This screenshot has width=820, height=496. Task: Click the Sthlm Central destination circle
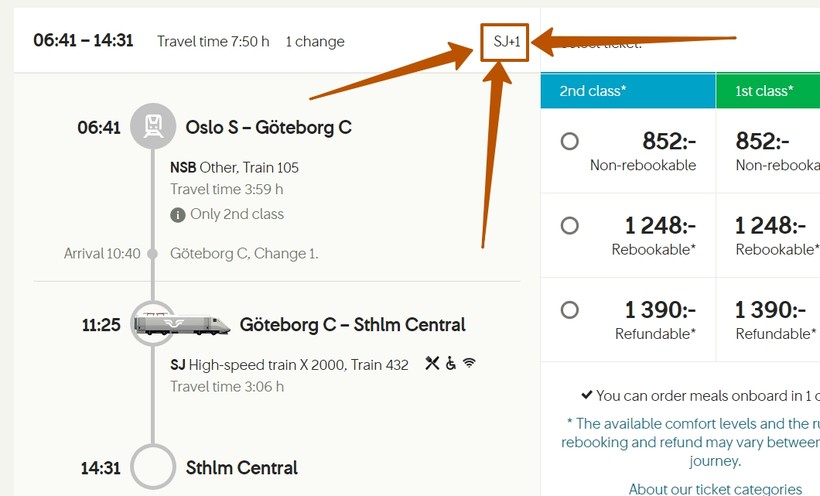coord(152,467)
